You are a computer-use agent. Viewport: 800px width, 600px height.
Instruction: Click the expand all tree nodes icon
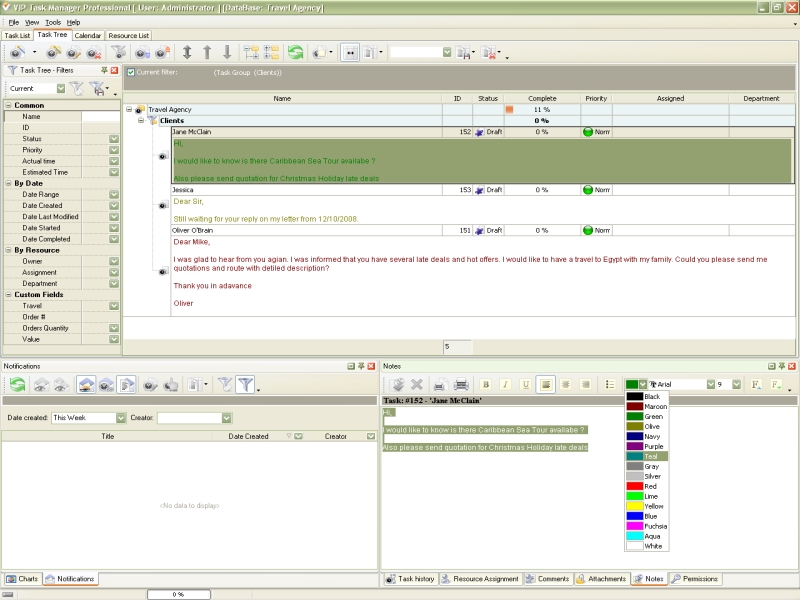tap(251, 52)
